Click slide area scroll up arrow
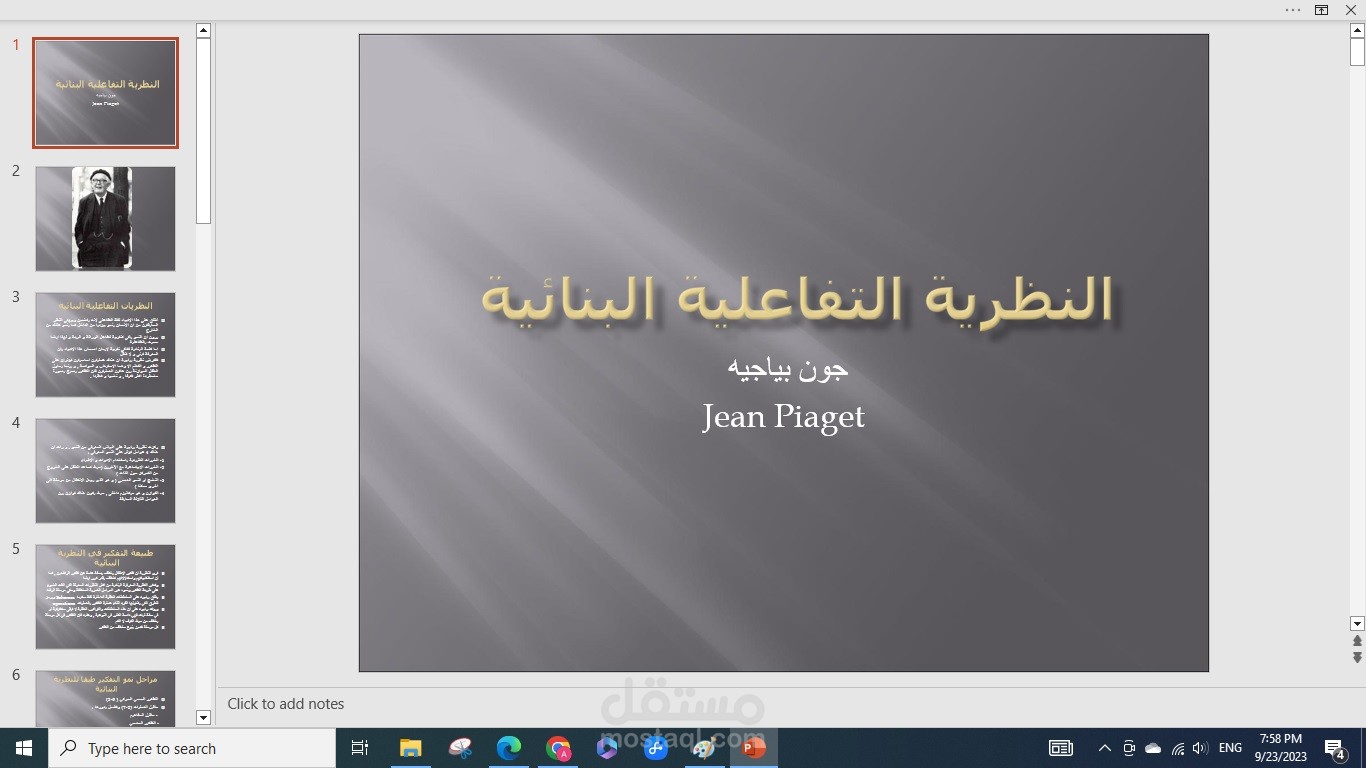Screen dimensions: 1366x768 click(x=1357, y=30)
